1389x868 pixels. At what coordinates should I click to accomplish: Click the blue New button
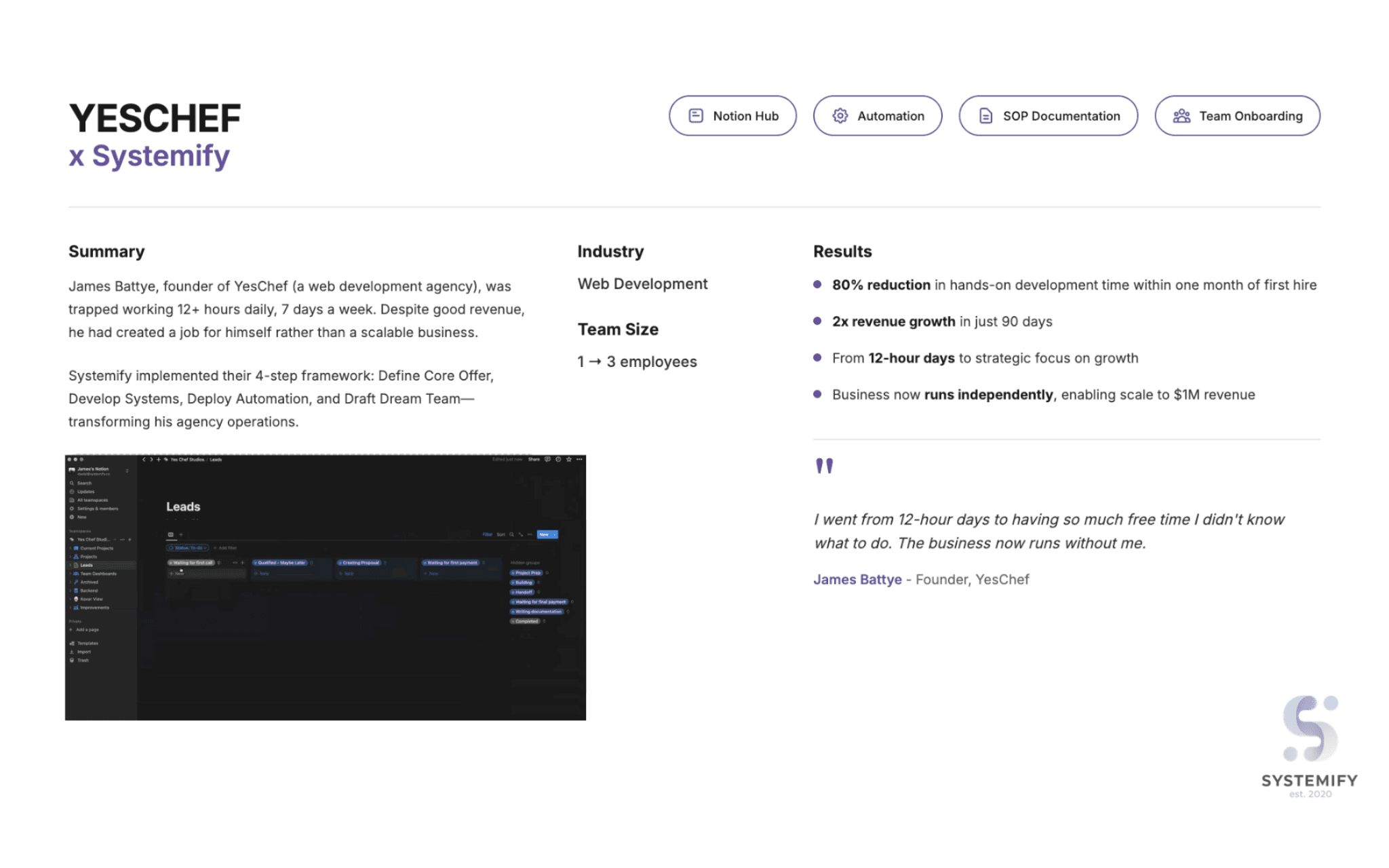click(545, 534)
